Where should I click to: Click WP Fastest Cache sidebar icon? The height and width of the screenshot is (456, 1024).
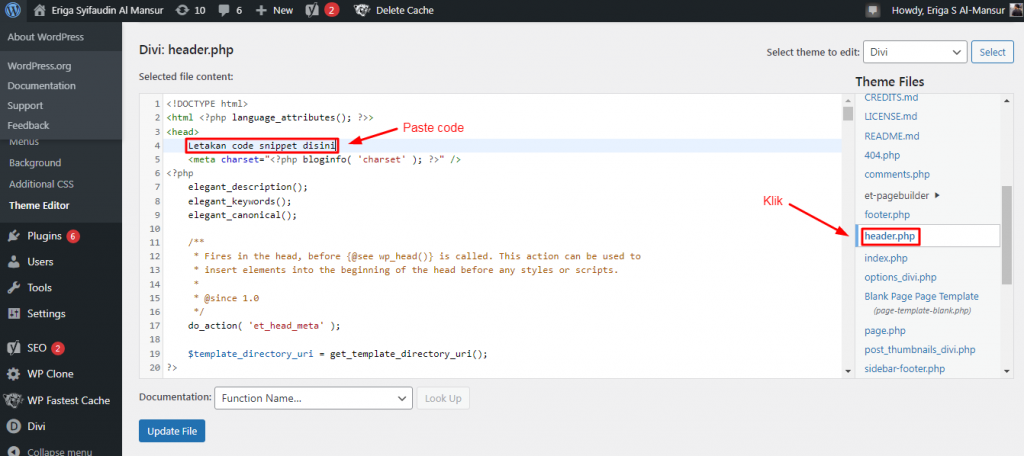[13, 400]
